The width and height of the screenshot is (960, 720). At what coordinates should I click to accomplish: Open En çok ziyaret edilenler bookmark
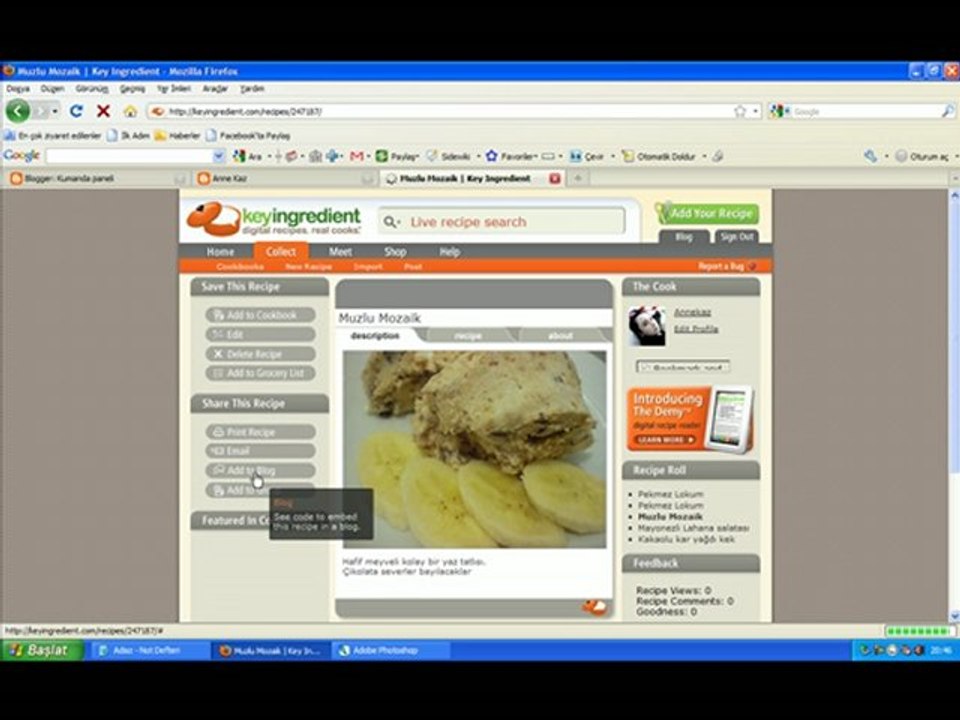point(53,135)
